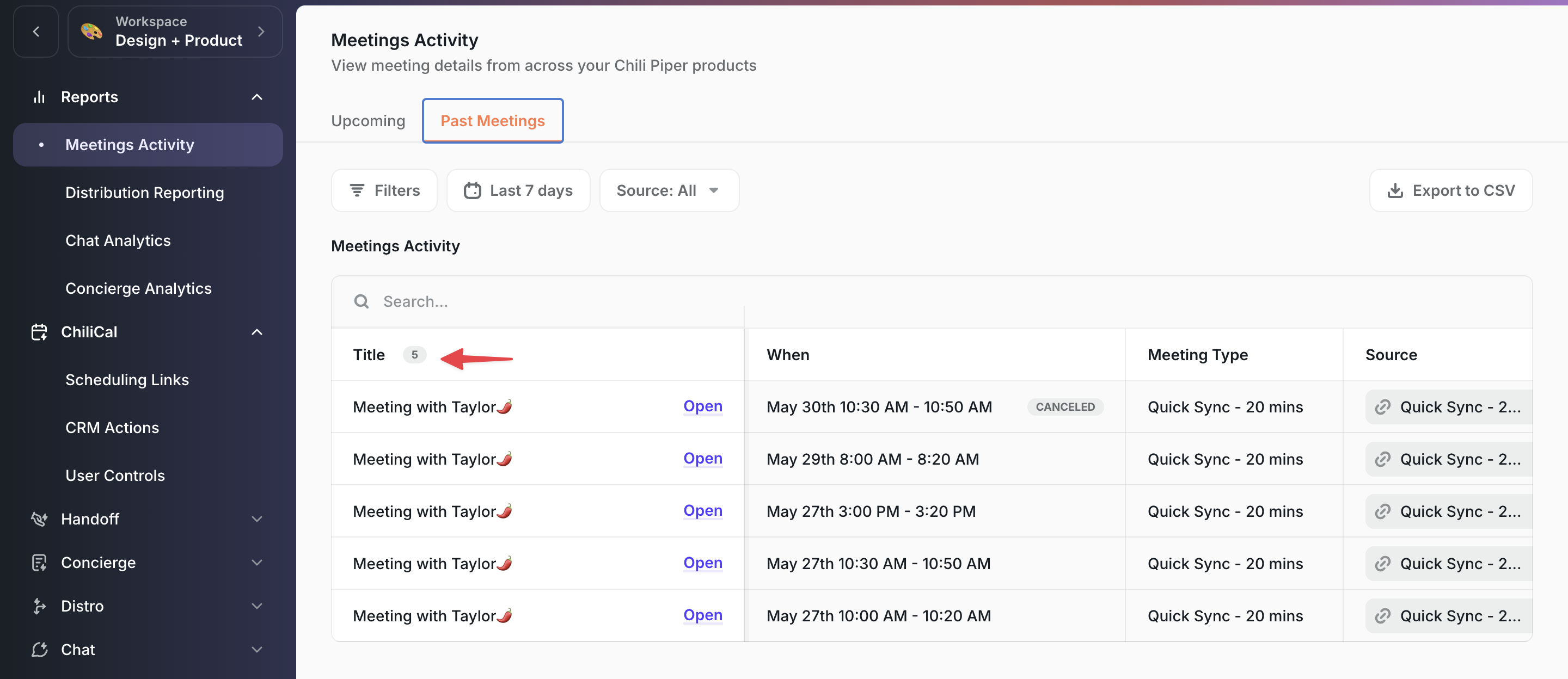Click Export to CSV
The width and height of the screenshot is (1568, 679).
1450,190
